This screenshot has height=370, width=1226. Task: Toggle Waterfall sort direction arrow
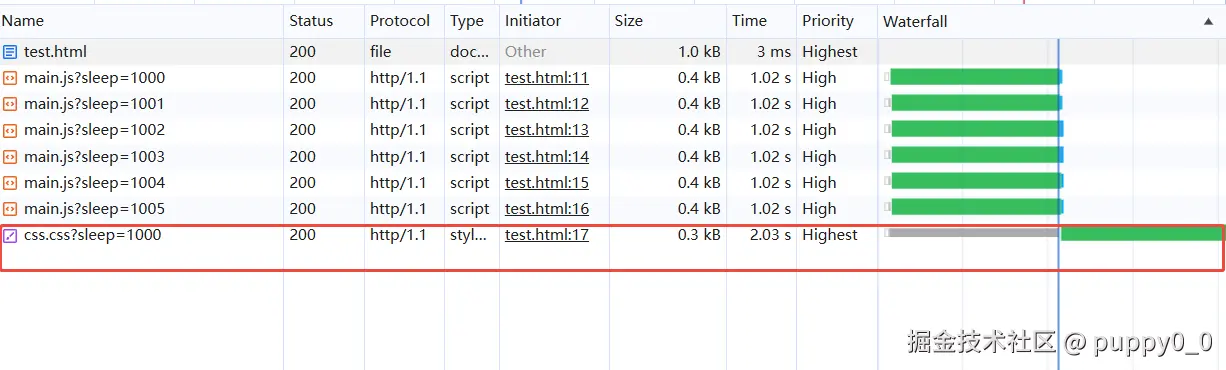tap(1208, 21)
